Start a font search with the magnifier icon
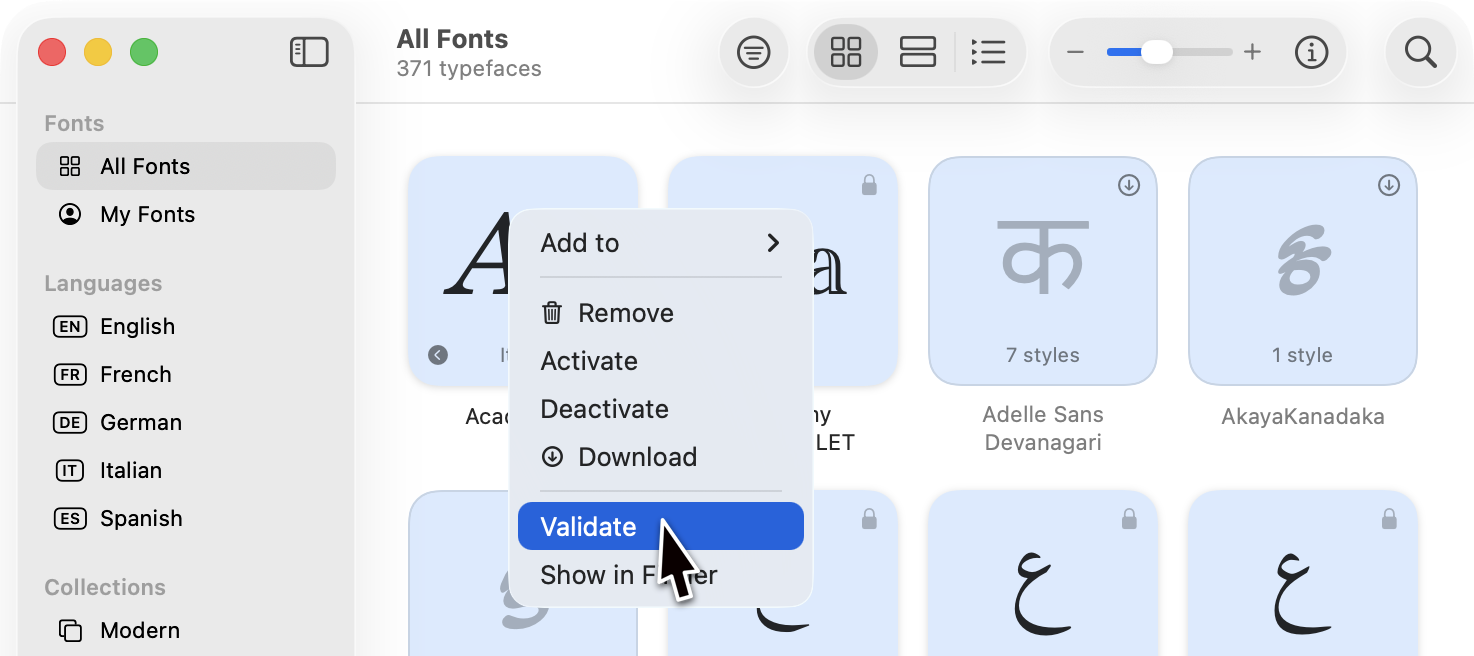Image resolution: width=1474 pixels, height=656 pixels. pos(1420,52)
